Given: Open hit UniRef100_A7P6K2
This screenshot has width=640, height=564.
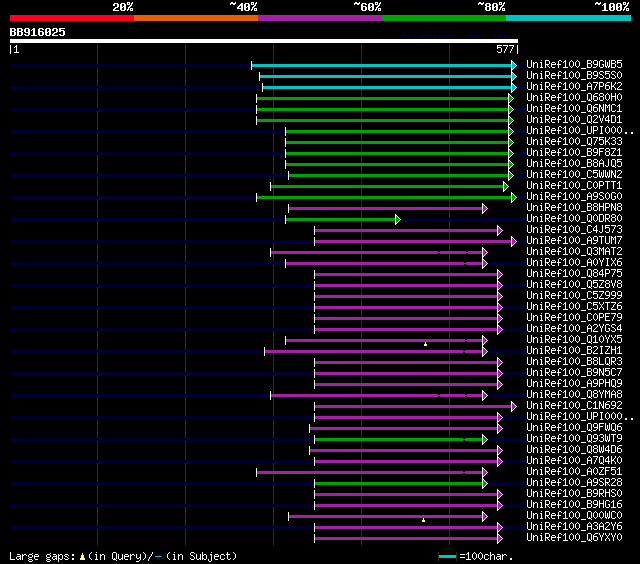Looking at the screenshot, I should tap(574, 86).
